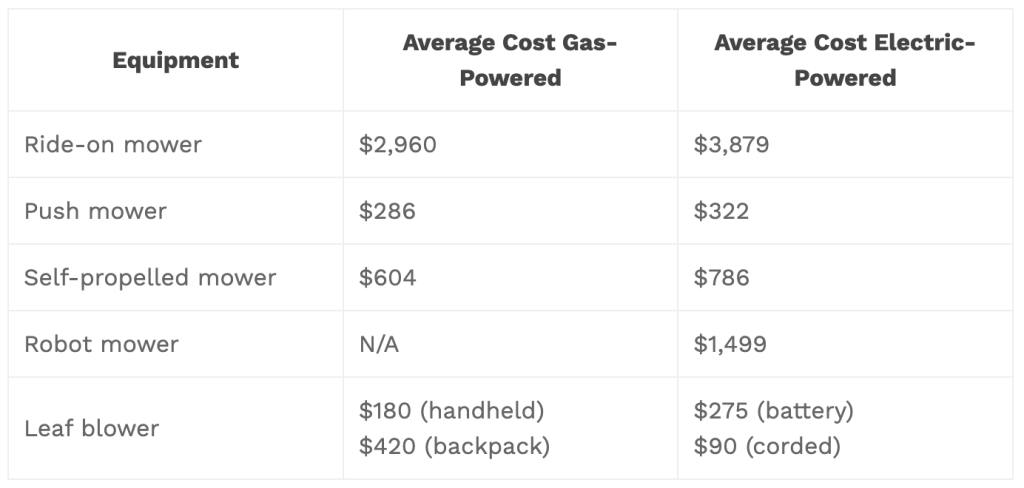The height and width of the screenshot is (488, 1024).
Task: Select the Ride-on mower row label
Action: point(113,144)
